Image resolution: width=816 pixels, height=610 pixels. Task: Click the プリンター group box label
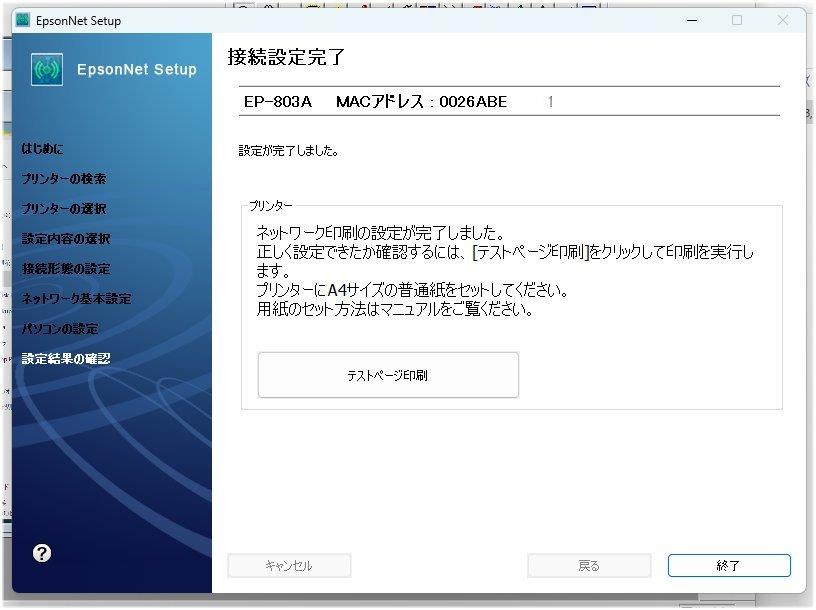coord(271,206)
